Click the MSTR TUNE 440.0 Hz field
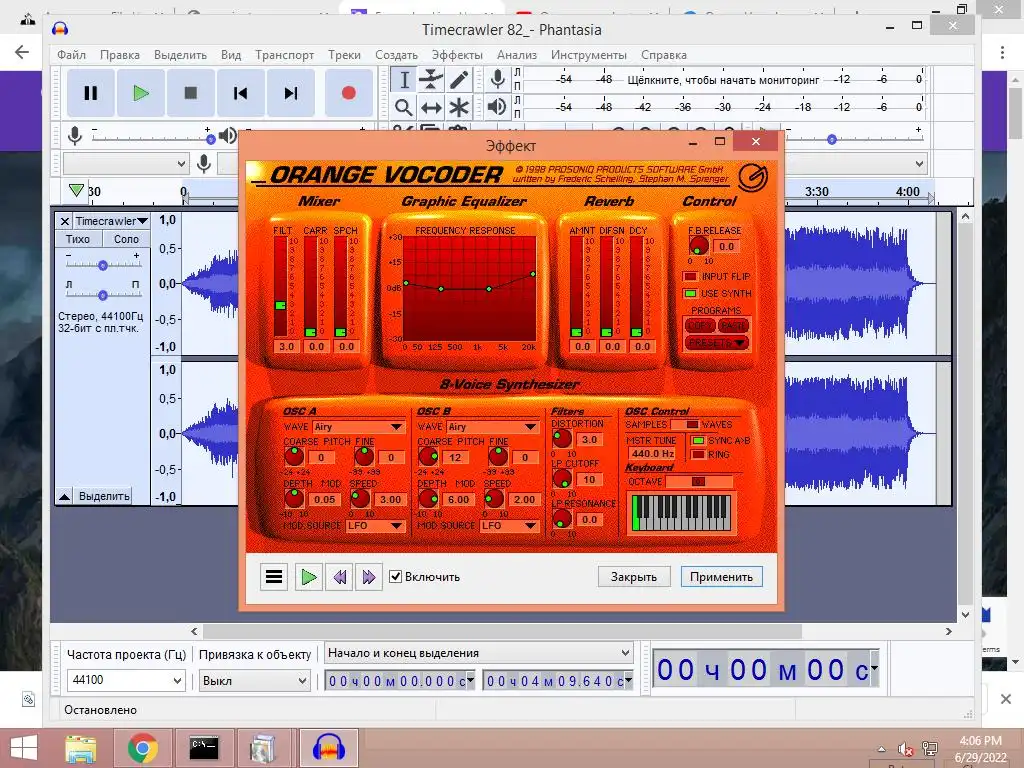Screen dimensions: 1024x768 click(x=652, y=454)
